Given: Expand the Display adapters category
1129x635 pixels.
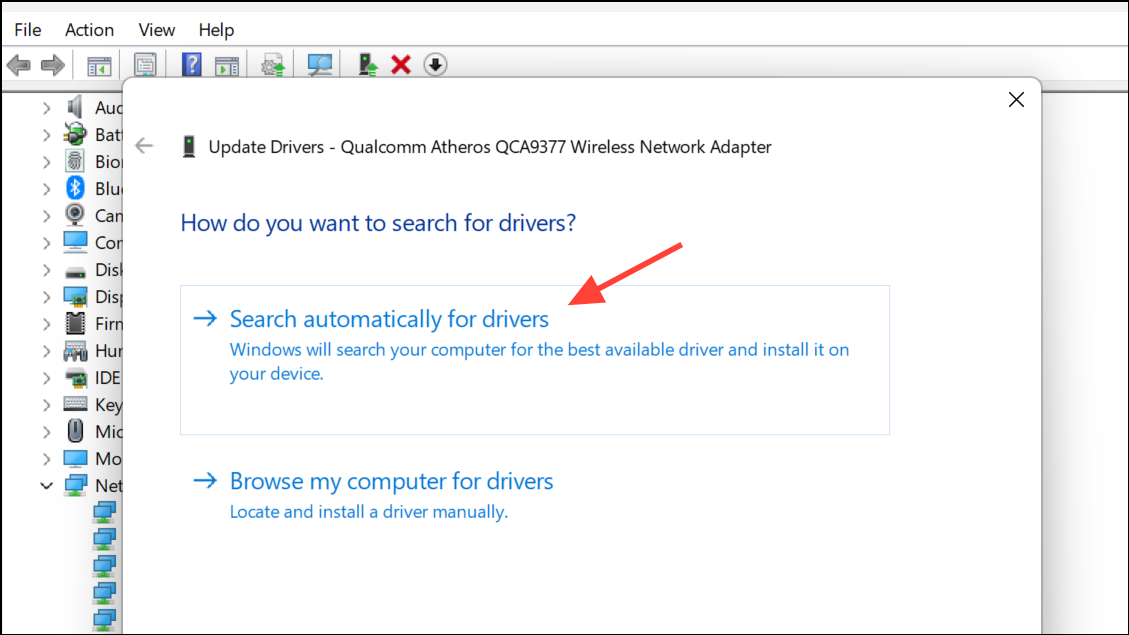Looking at the screenshot, I should (x=46, y=297).
